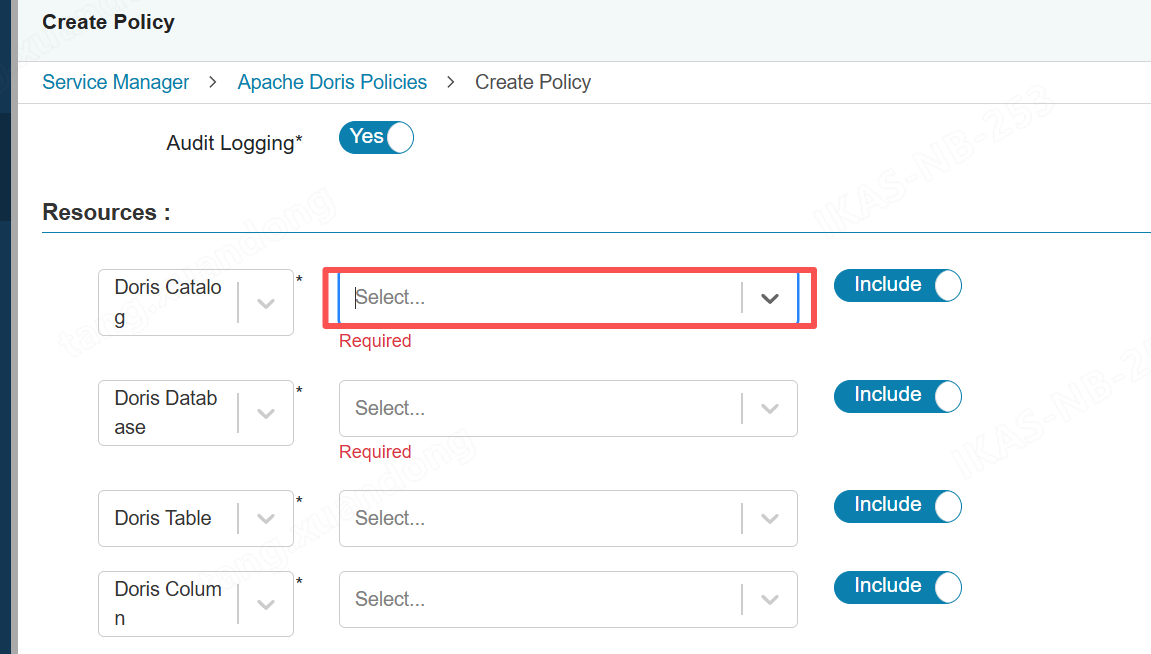Expand the Doris Column resource type dropdown
1151x654 pixels.
(x=266, y=604)
